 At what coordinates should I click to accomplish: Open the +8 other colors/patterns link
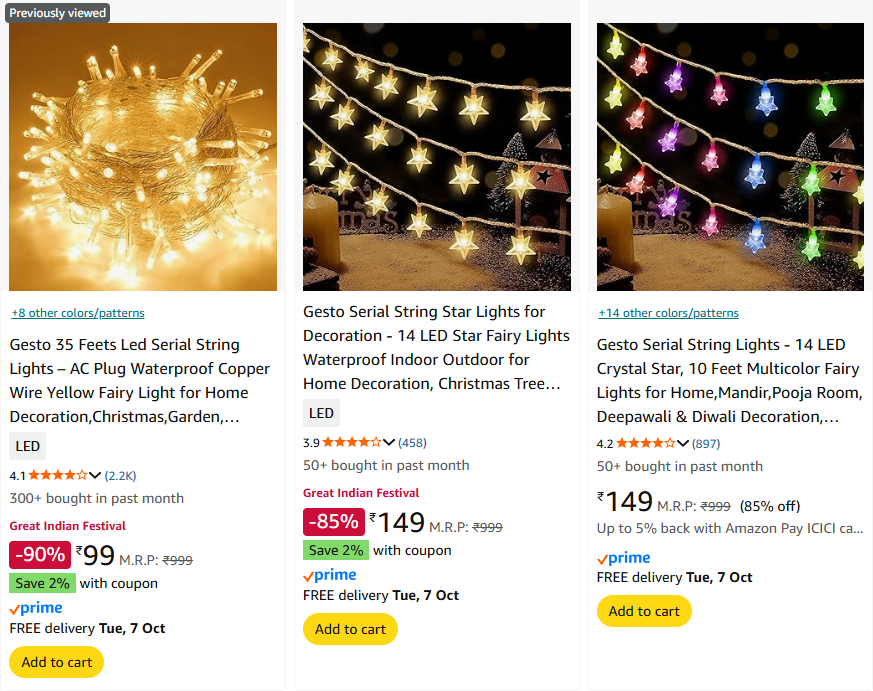pyautogui.click(x=78, y=313)
